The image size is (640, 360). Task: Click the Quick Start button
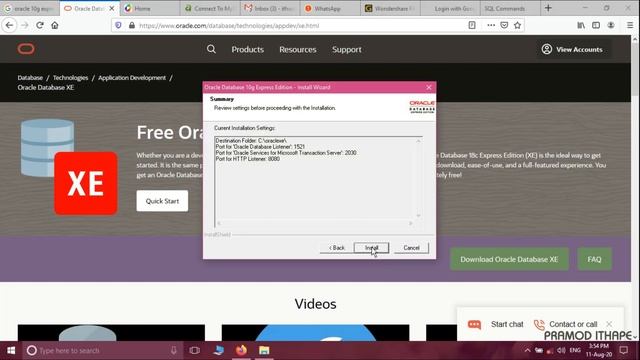click(162, 201)
